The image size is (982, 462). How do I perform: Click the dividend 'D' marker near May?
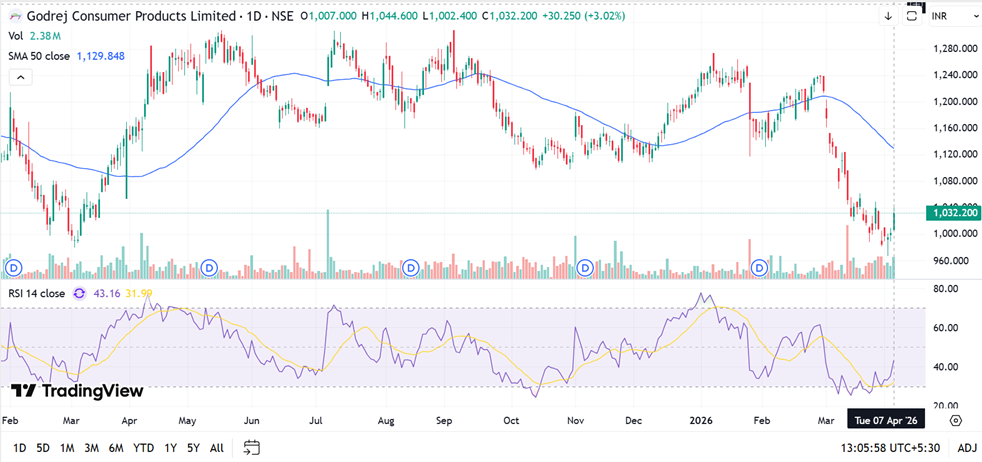pos(209,267)
